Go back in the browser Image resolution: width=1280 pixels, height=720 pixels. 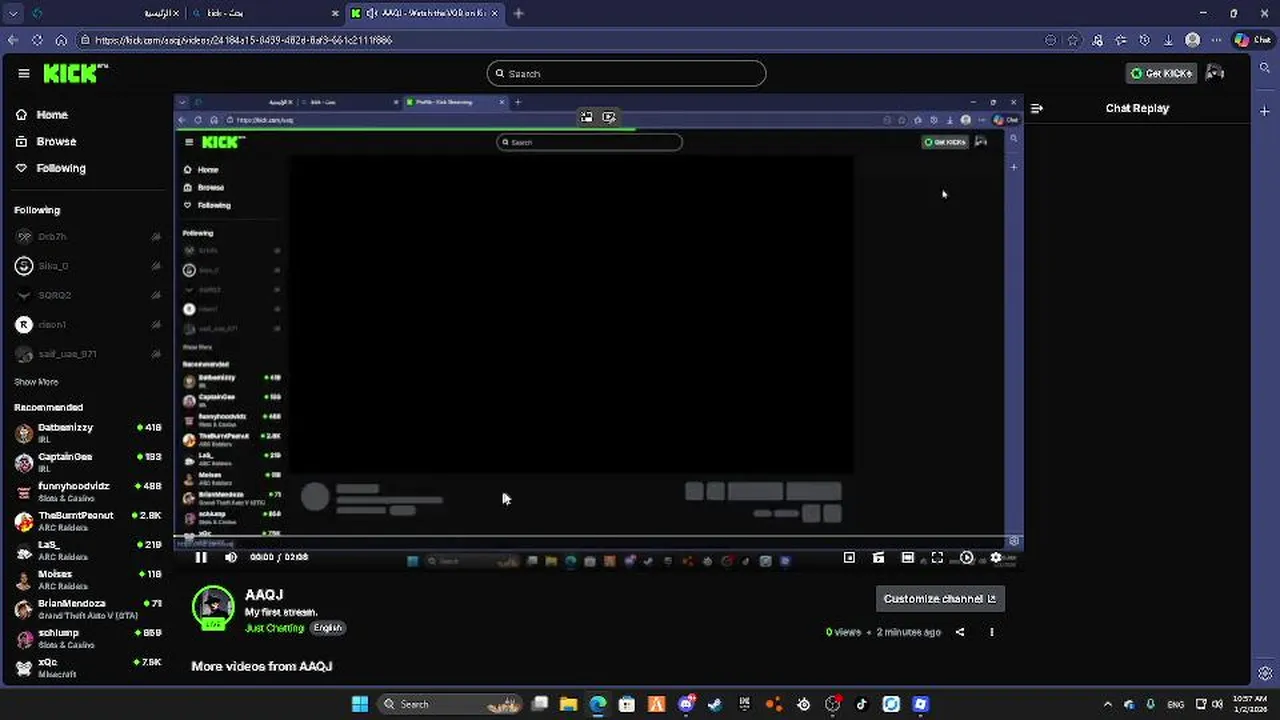(x=13, y=40)
